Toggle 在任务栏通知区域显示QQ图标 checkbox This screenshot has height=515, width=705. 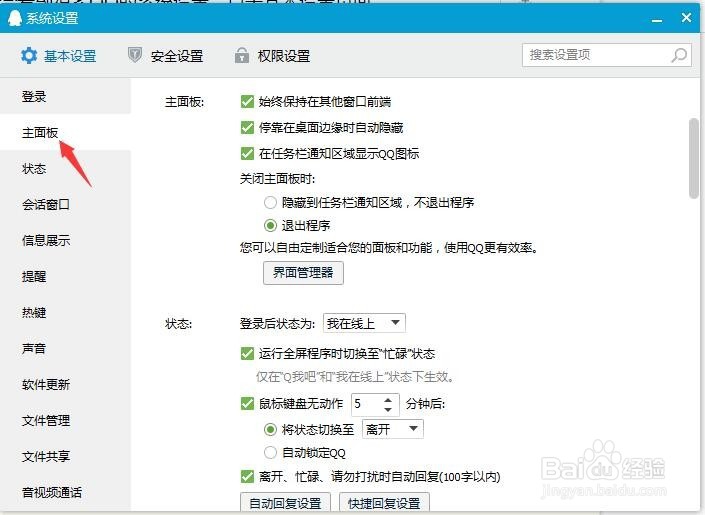(x=247, y=154)
